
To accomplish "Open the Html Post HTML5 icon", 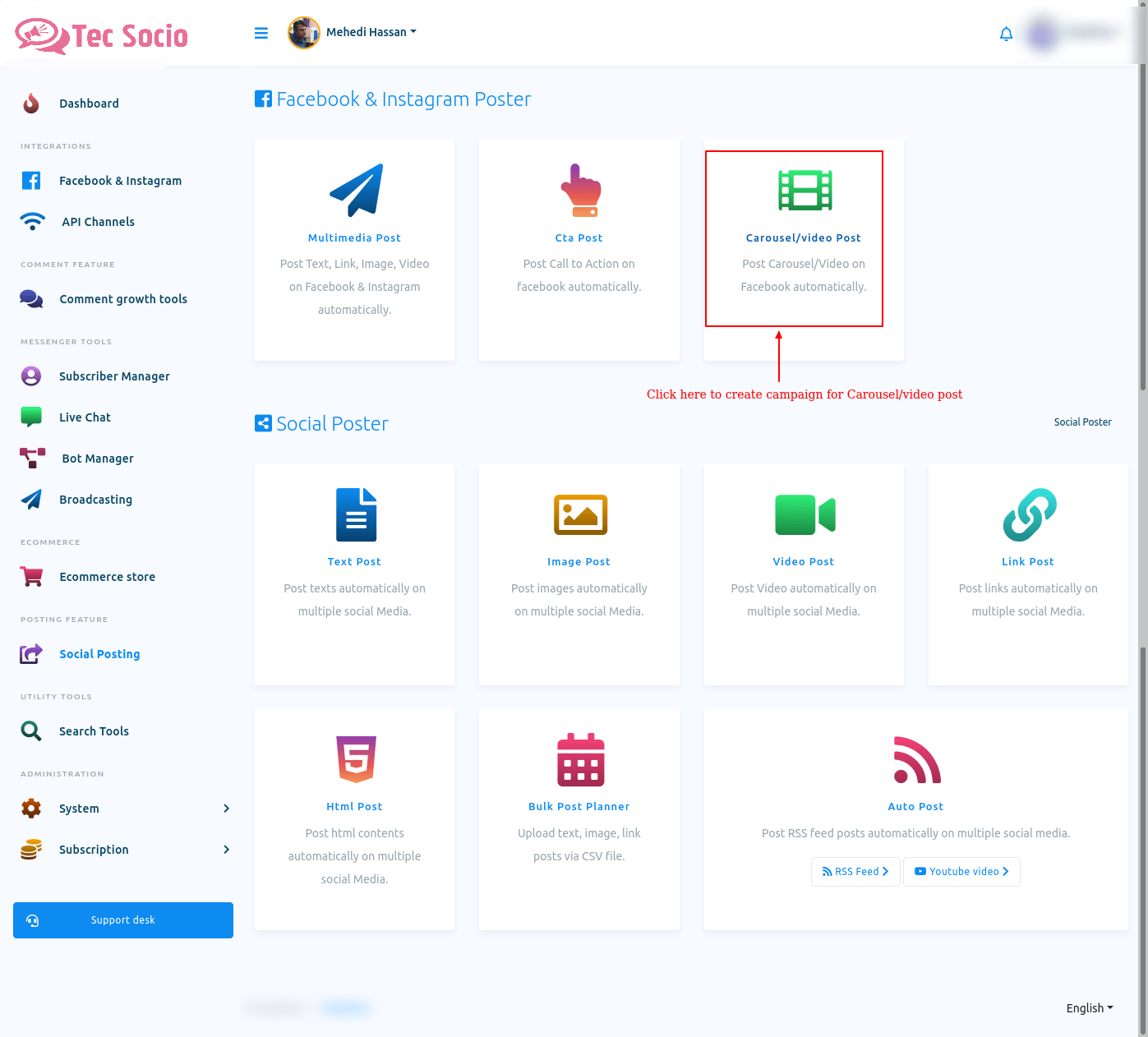I will pos(355,759).
